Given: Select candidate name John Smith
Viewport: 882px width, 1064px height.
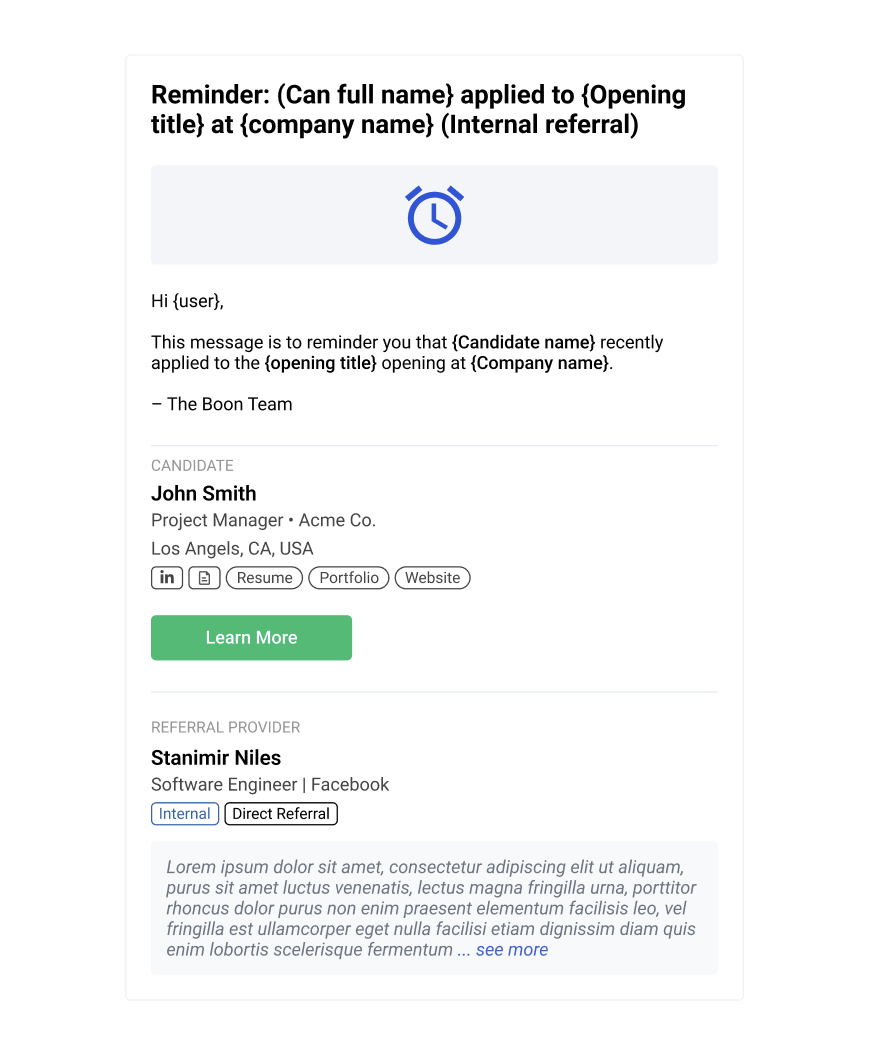Looking at the screenshot, I should (x=204, y=493).
